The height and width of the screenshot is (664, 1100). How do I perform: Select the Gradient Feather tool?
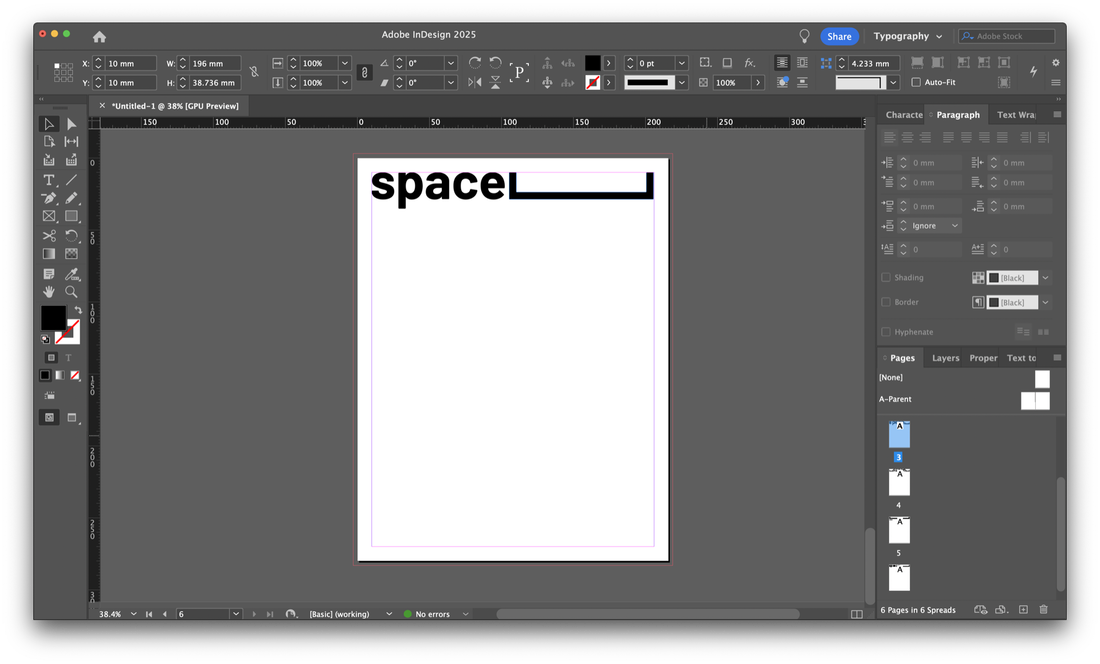(72, 254)
